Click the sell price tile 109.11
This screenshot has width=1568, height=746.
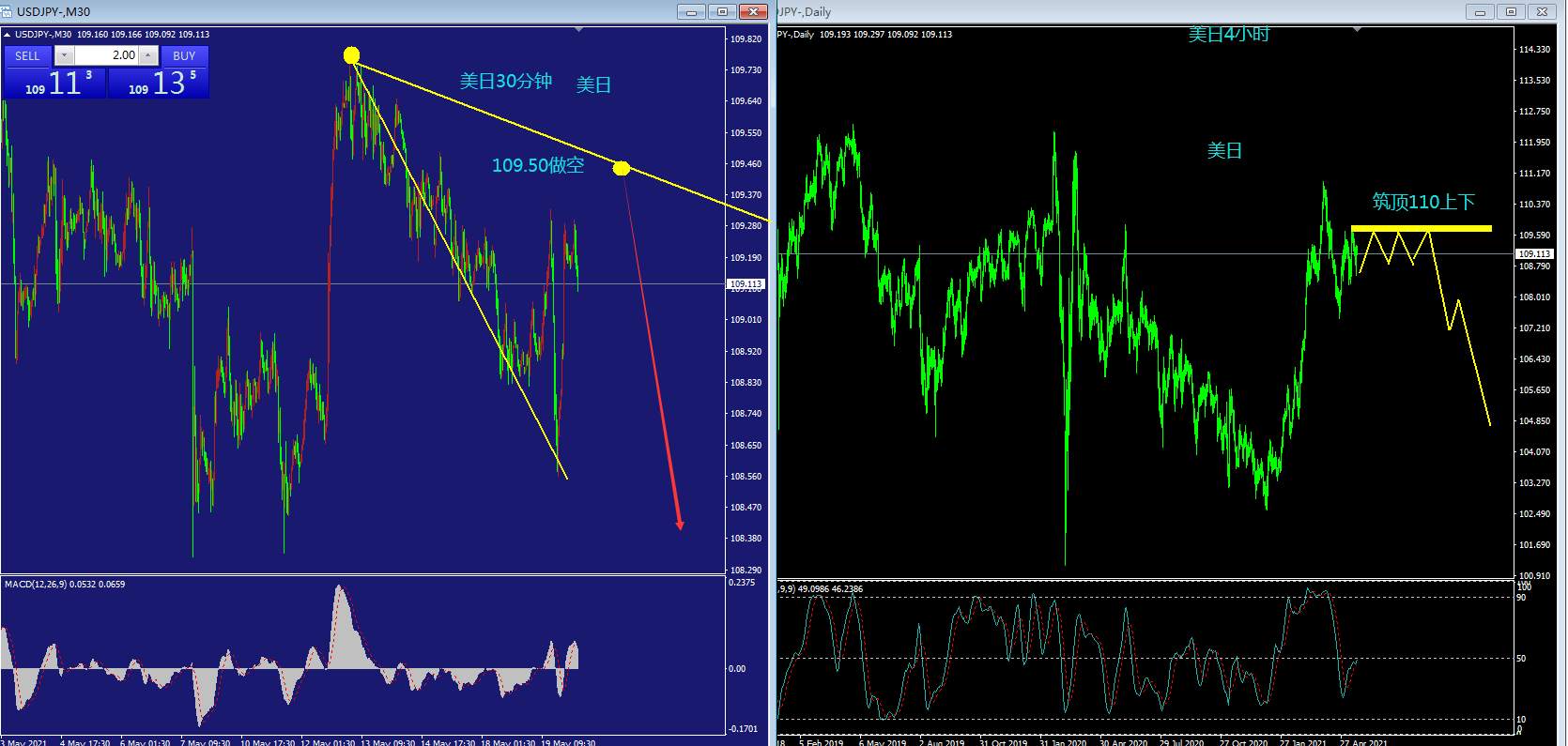55,83
